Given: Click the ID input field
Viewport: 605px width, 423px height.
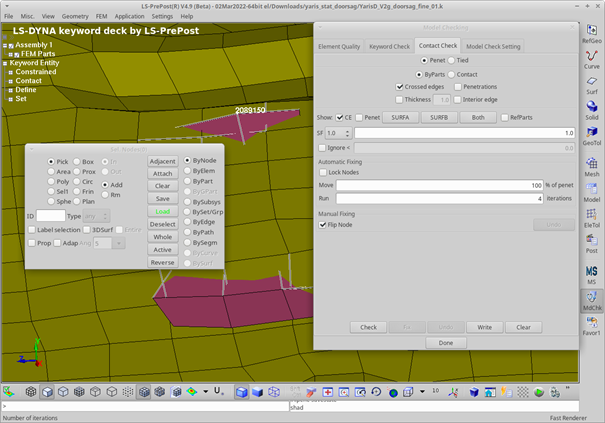Looking at the screenshot, I should tap(51, 215).
